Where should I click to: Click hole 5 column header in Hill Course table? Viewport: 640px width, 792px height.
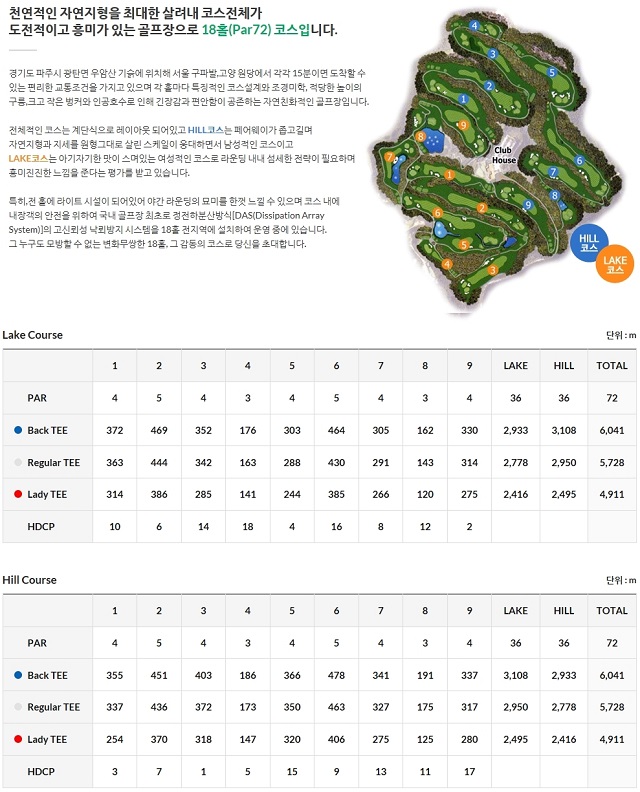(x=292, y=611)
